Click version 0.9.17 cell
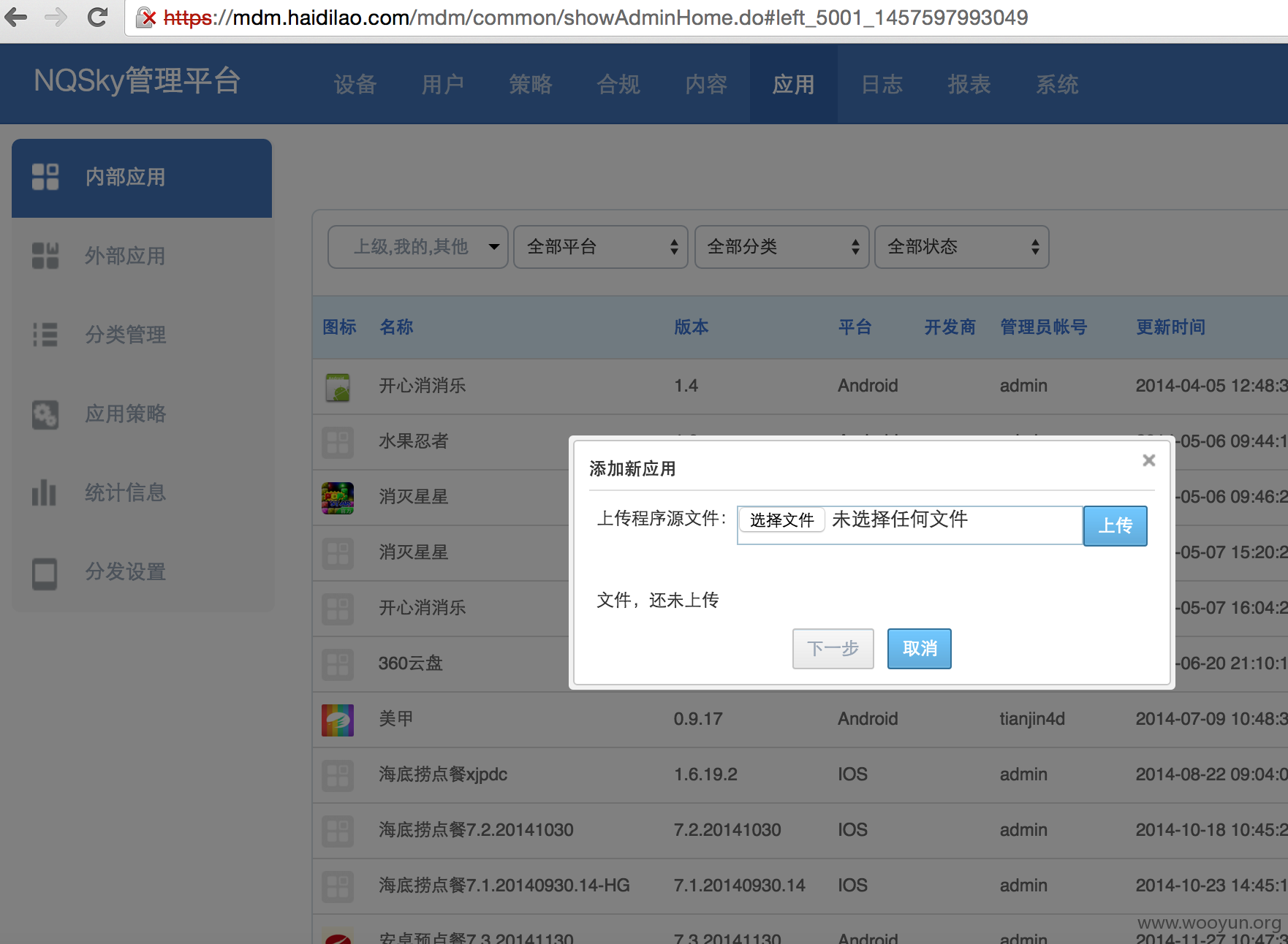This screenshot has height=944, width=1288. pyautogui.click(x=698, y=719)
